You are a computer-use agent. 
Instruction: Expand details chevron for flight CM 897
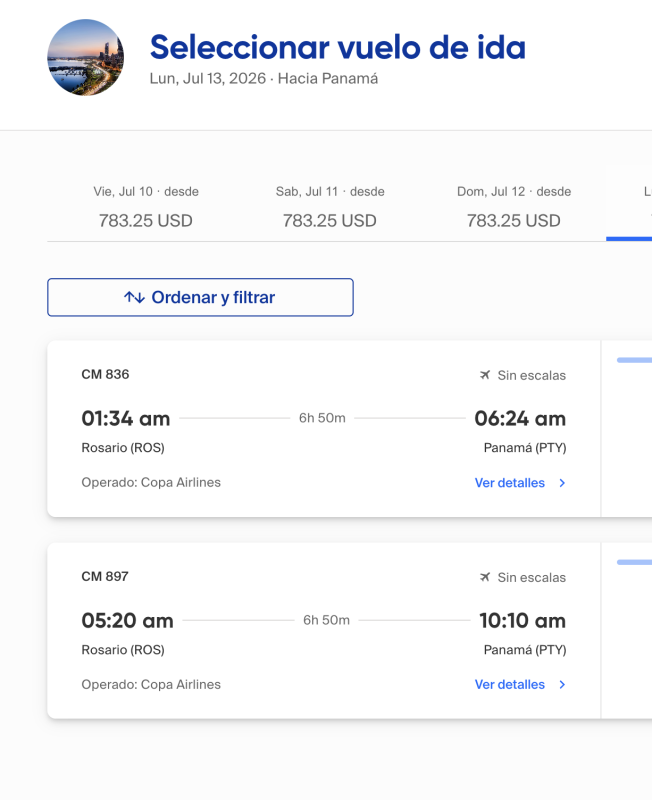click(x=562, y=685)
